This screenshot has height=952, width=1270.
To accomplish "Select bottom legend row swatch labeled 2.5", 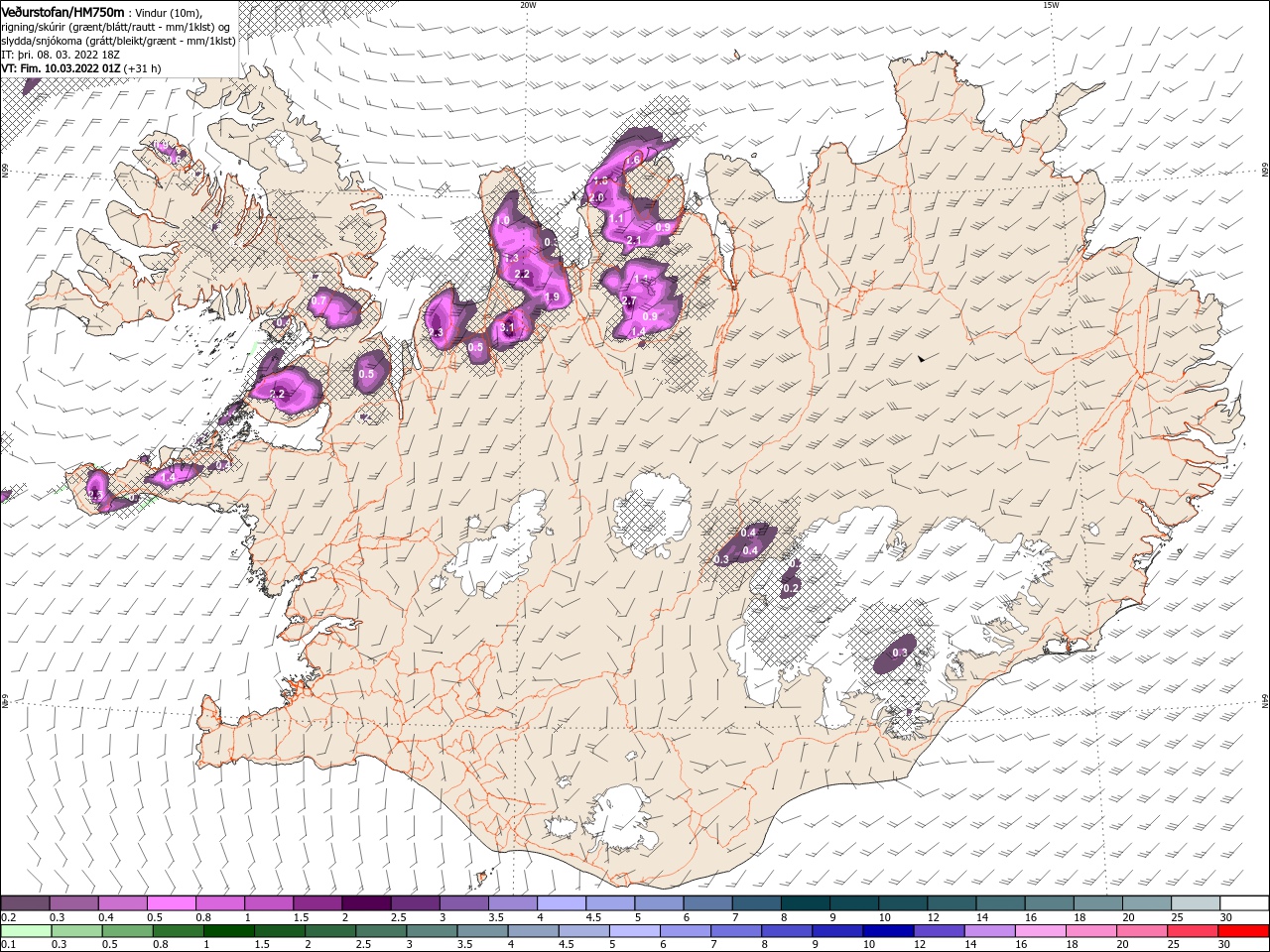I will [x=381, y=931].
